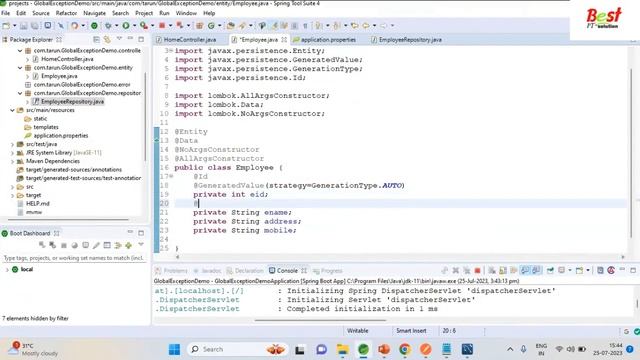Click debug restart icon in Boot Dashboard toolbar
Viewport: 640px width, 360px height.
pos(53,245)
